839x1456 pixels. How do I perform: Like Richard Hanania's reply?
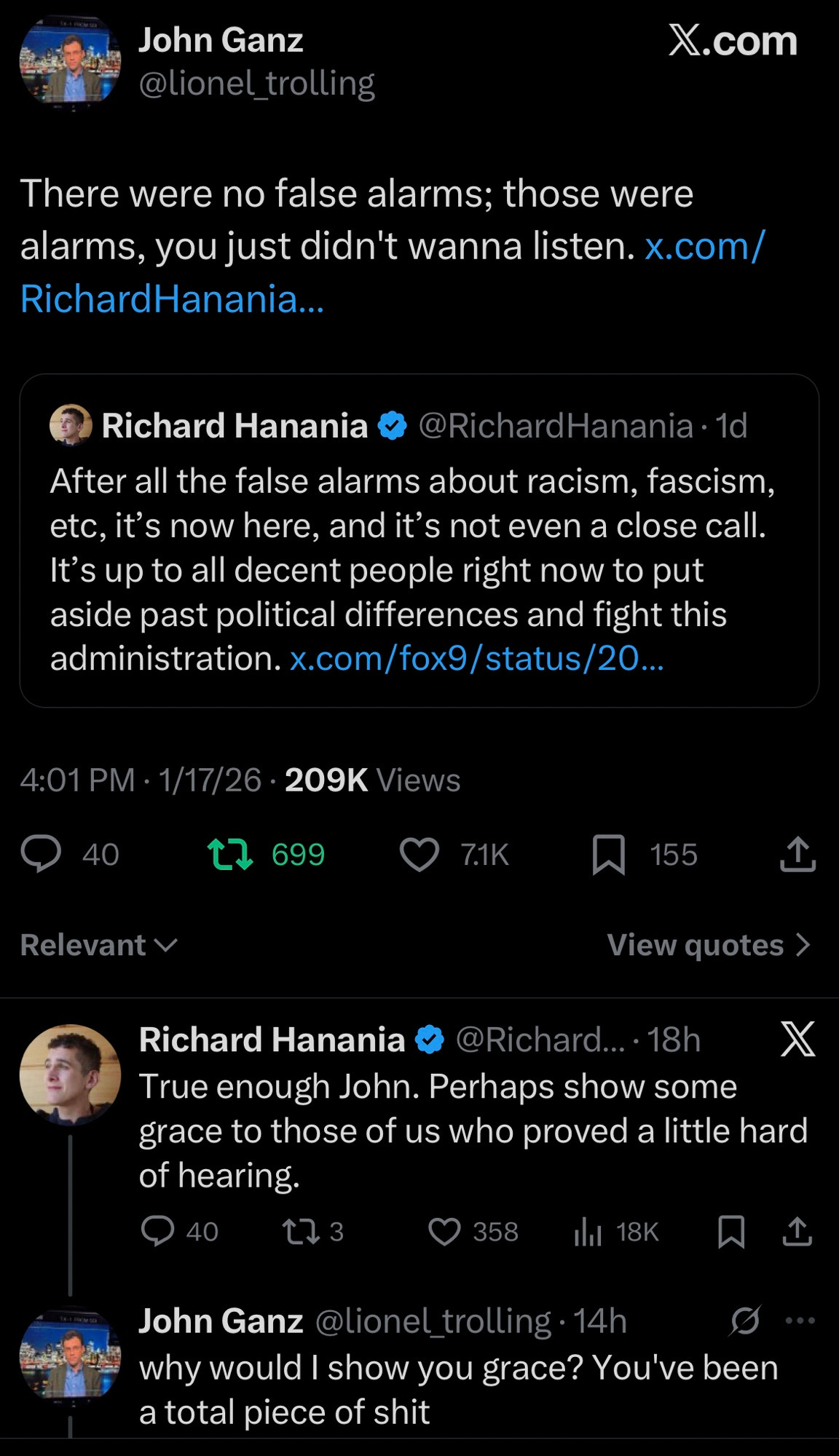[444, 1231]
